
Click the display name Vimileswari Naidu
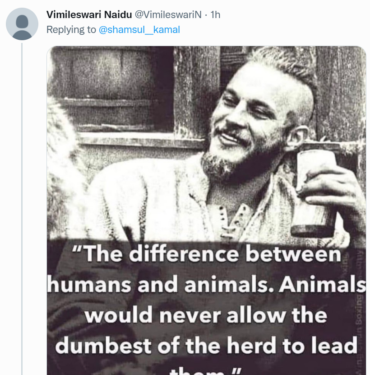(89, 15)
